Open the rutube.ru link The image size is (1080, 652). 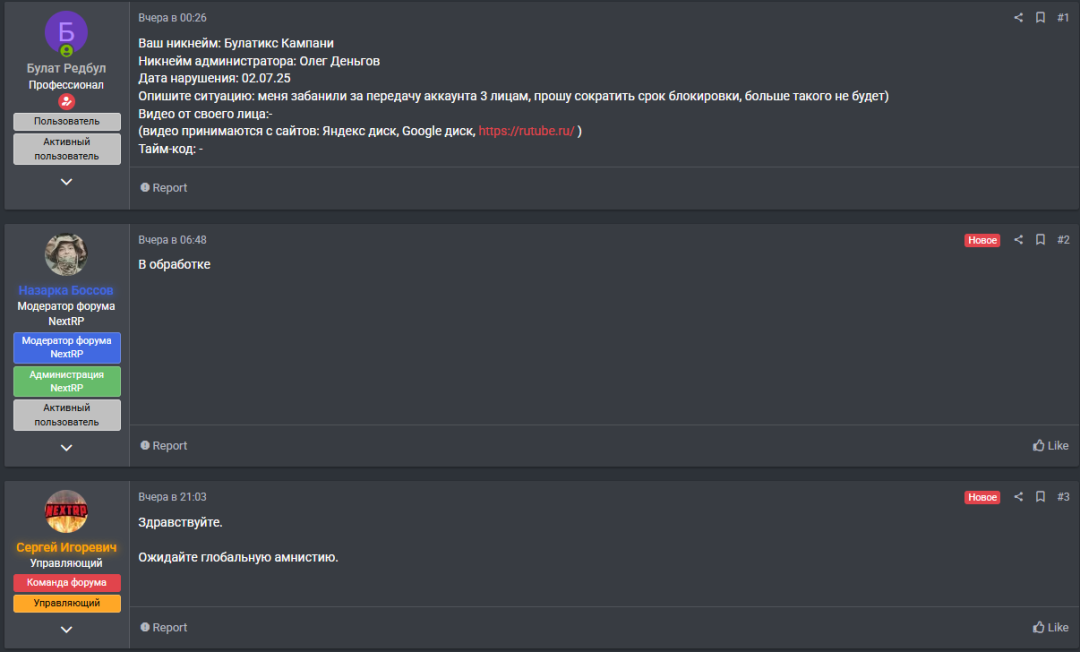pos(526,131)
